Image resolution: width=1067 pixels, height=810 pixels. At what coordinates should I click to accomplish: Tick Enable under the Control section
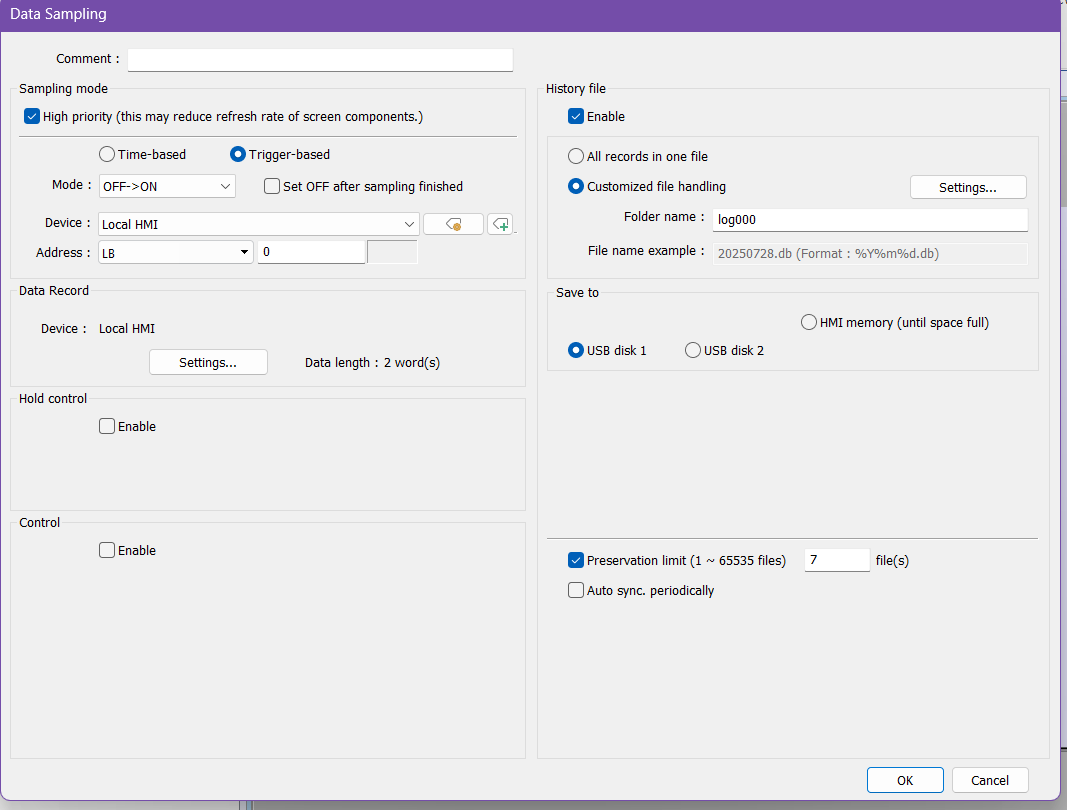(x=107, y=551)
